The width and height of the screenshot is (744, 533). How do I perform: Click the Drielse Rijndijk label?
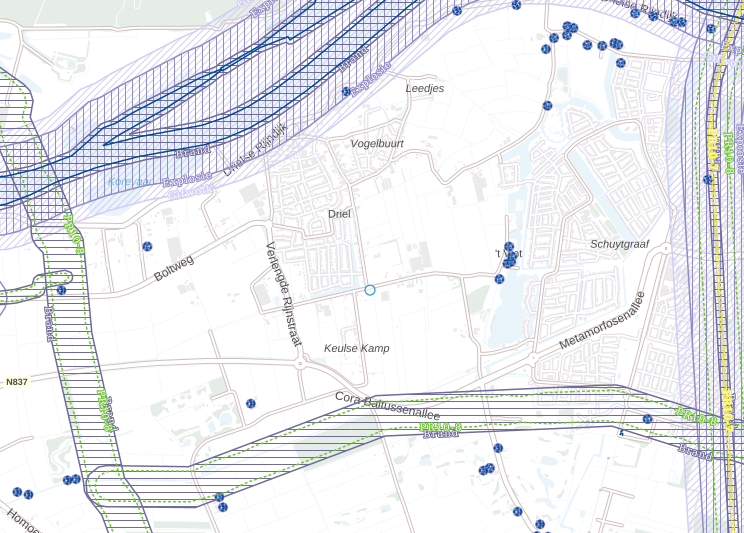coord(255,150)
